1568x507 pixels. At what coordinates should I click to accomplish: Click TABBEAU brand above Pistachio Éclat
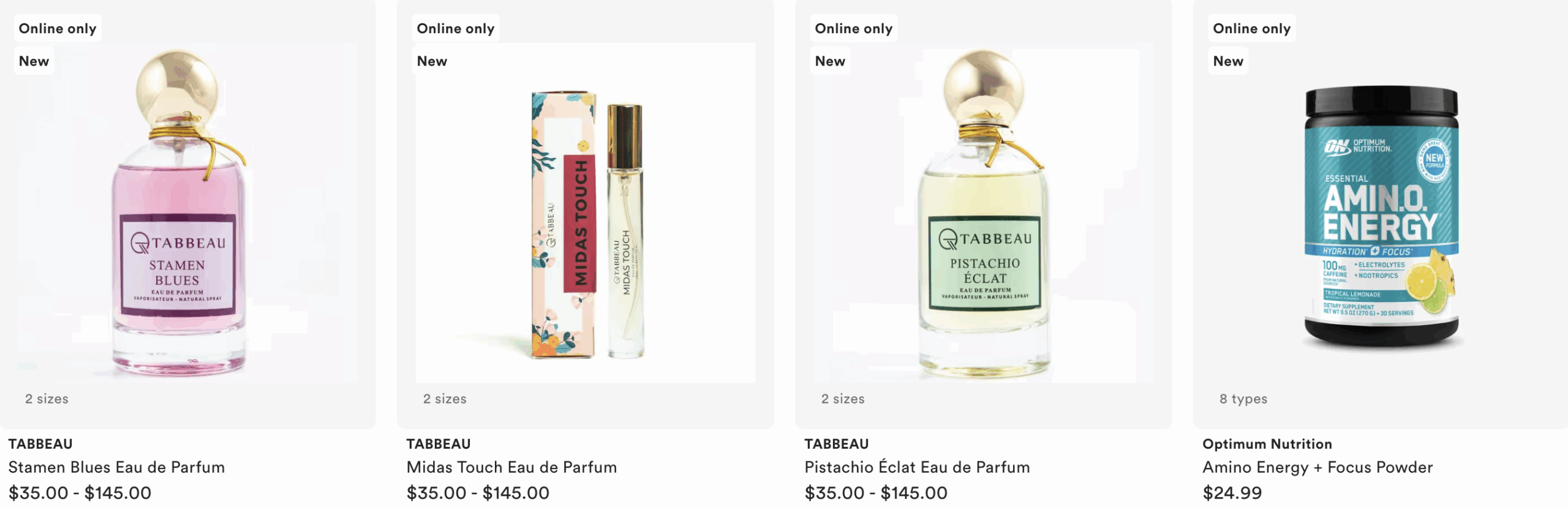click(x=837, y=444)
